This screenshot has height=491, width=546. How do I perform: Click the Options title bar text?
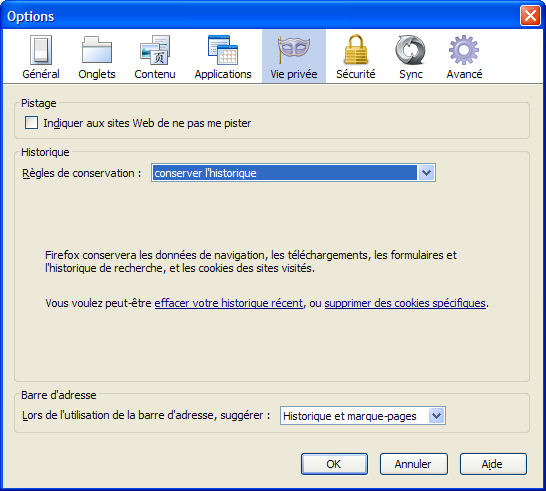coord(31,16)
